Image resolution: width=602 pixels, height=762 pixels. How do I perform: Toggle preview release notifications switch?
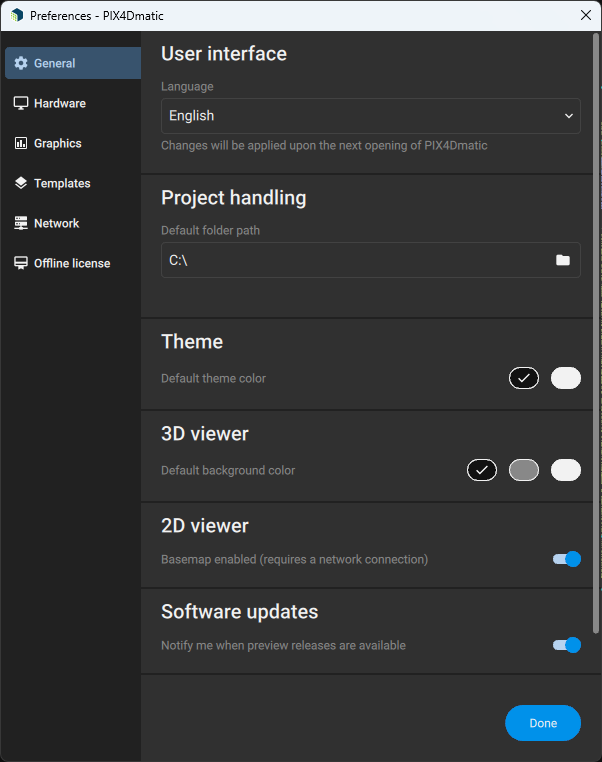567,645
